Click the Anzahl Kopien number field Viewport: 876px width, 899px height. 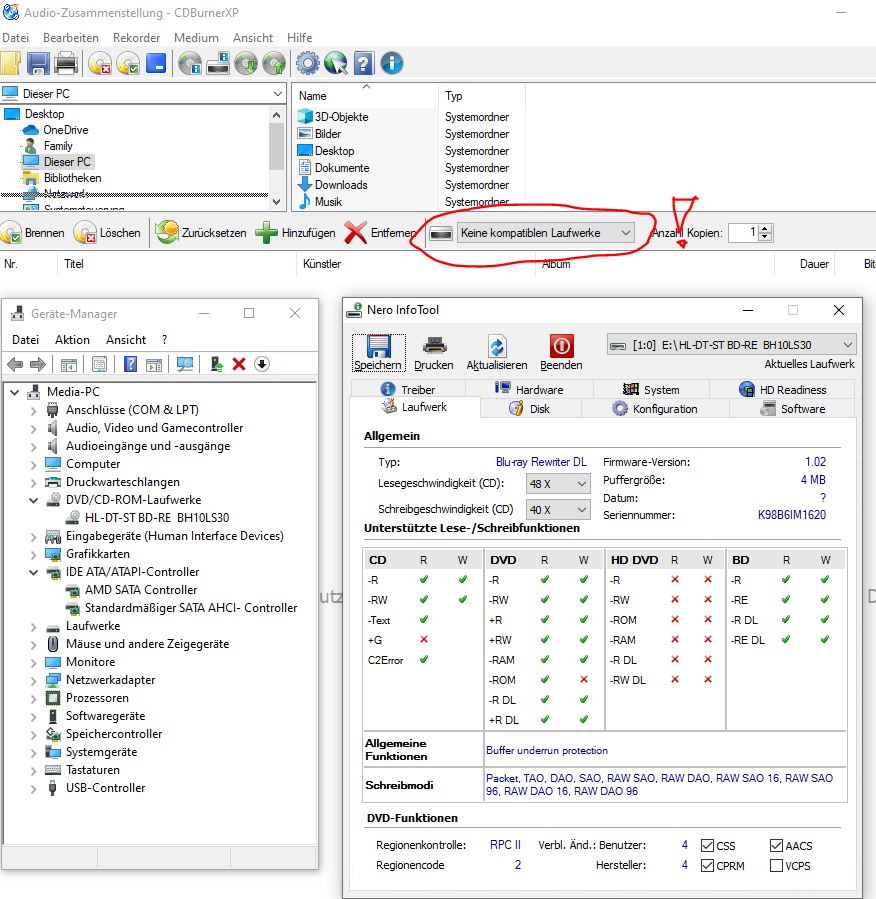(744, 233)
